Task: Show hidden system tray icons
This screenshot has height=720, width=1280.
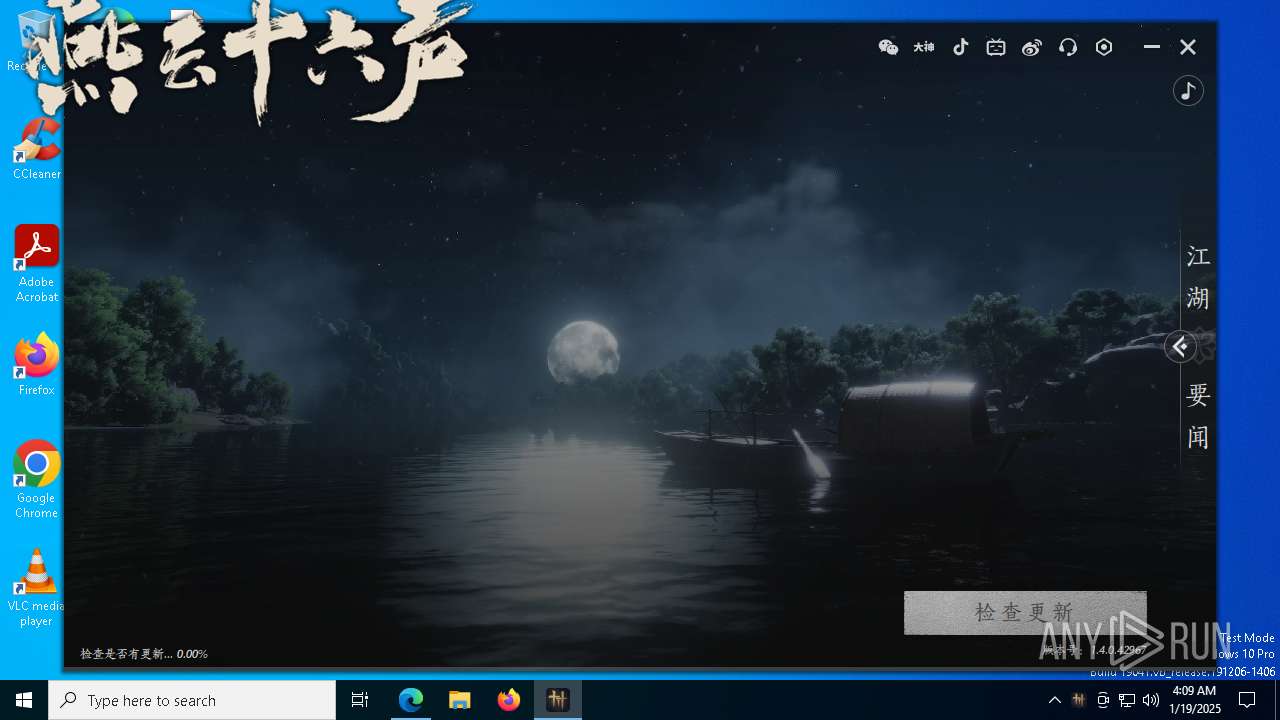Action: coord(1054,700)
